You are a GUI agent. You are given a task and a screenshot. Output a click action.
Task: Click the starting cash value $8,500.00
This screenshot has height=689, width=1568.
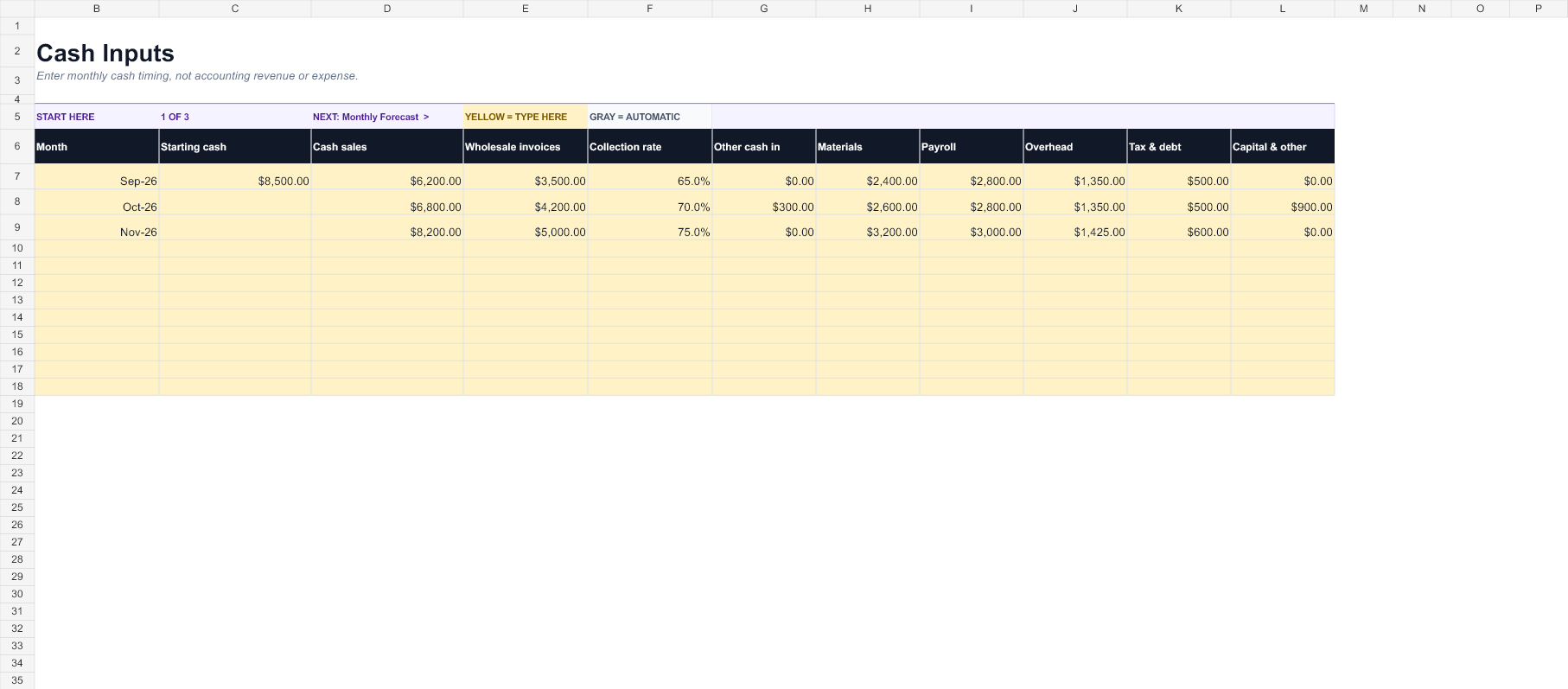235,176
